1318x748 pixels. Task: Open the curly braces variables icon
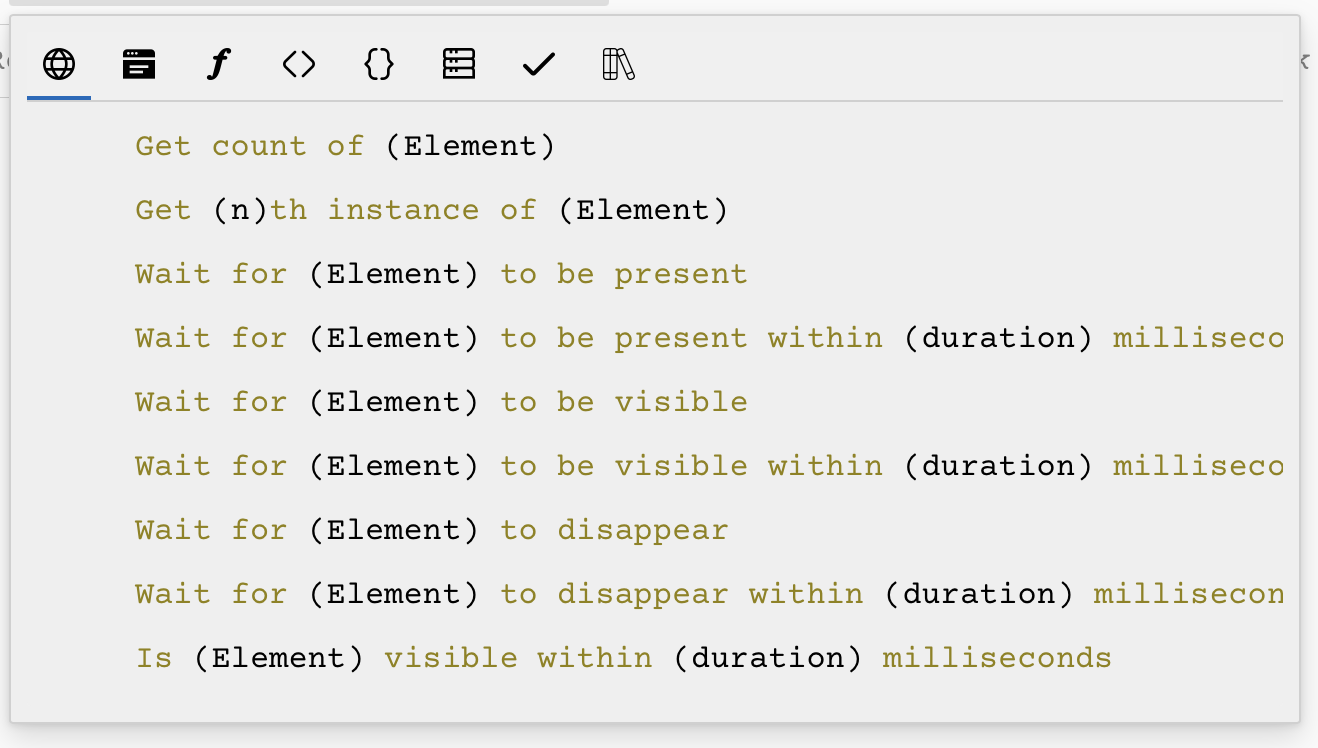click(x=378, y=64)
